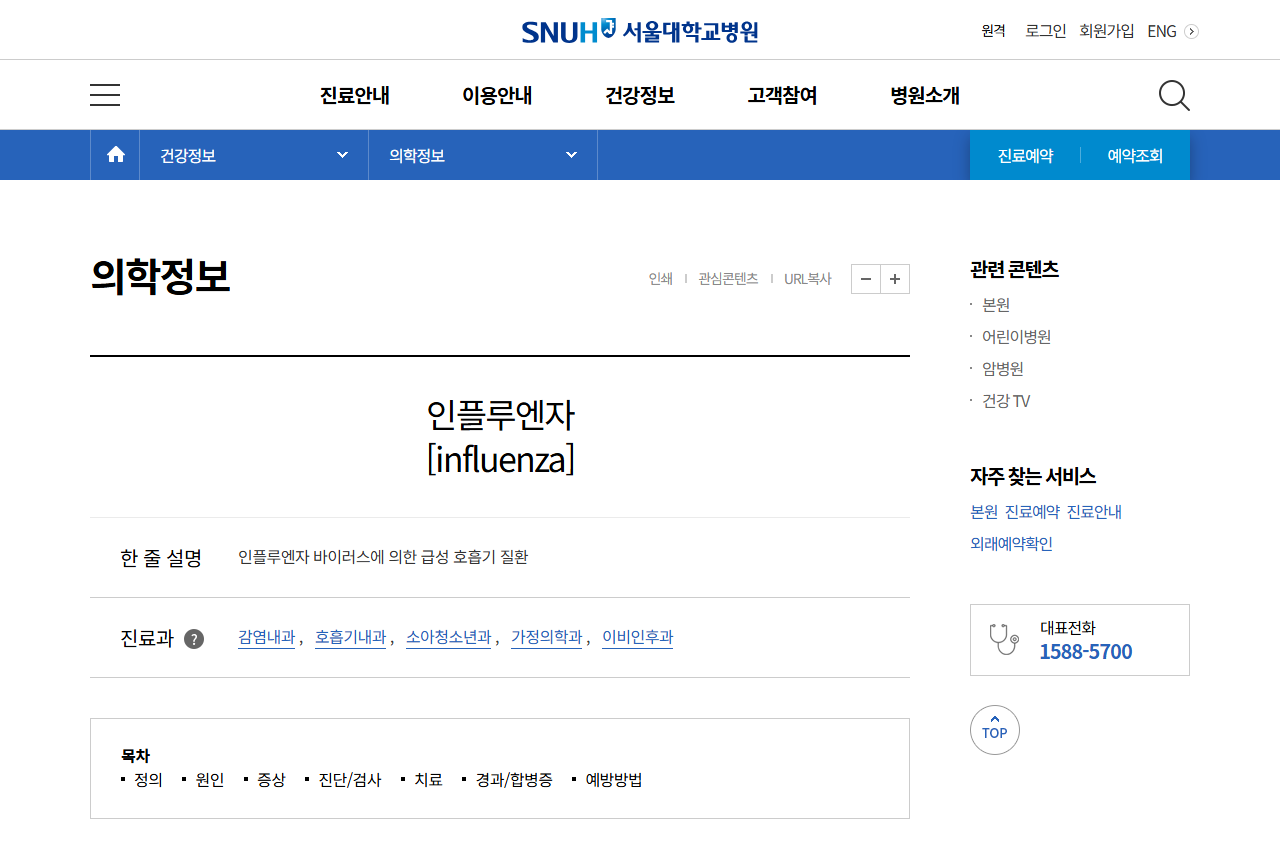This screenshot has width=1280, height=860.
Task: Click the 외래예약확인 link
Action: [1011, 544]
